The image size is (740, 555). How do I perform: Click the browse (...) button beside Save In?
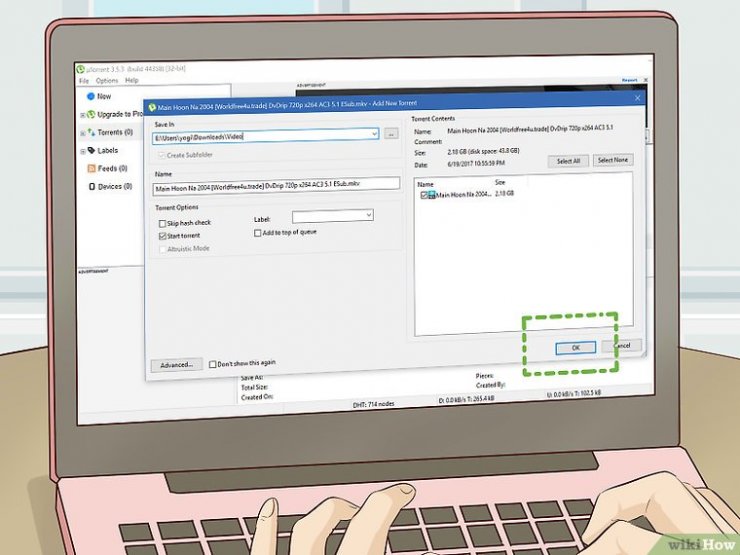click(391, 134)
